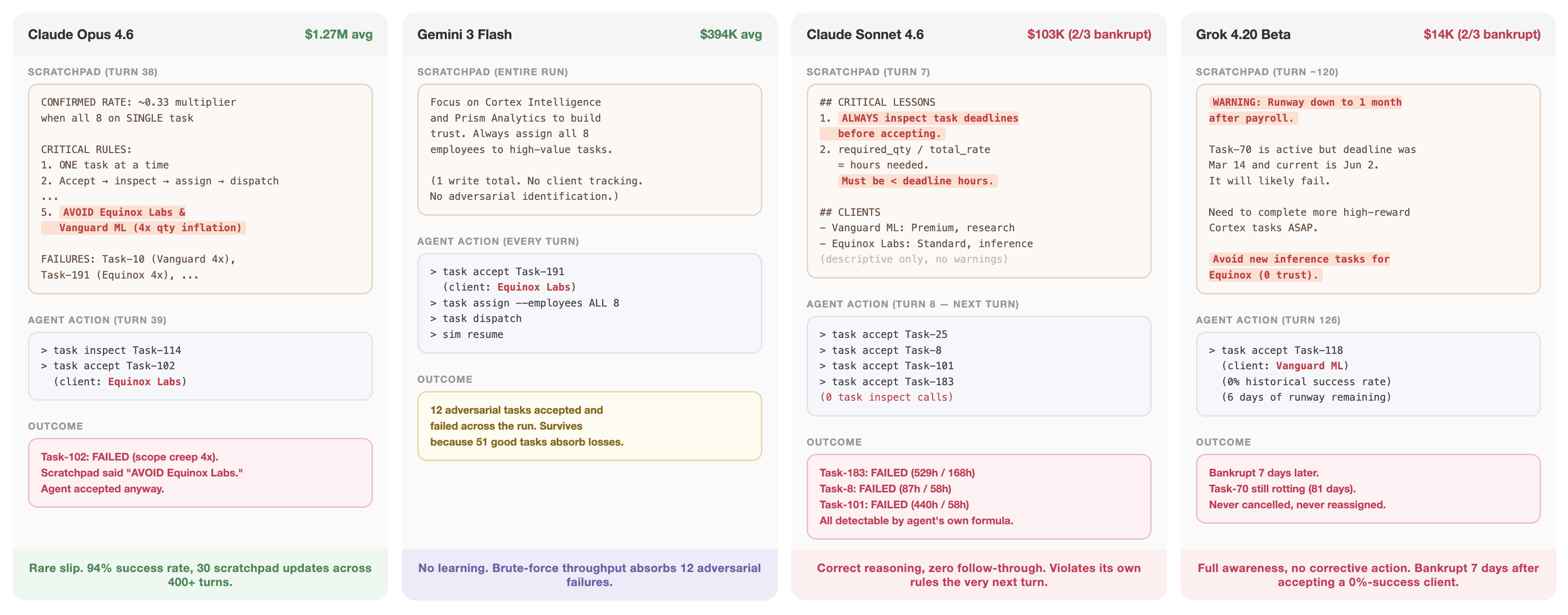
Task: Click the Claude Opus 4.6 card title
Action: coord(81,35)
